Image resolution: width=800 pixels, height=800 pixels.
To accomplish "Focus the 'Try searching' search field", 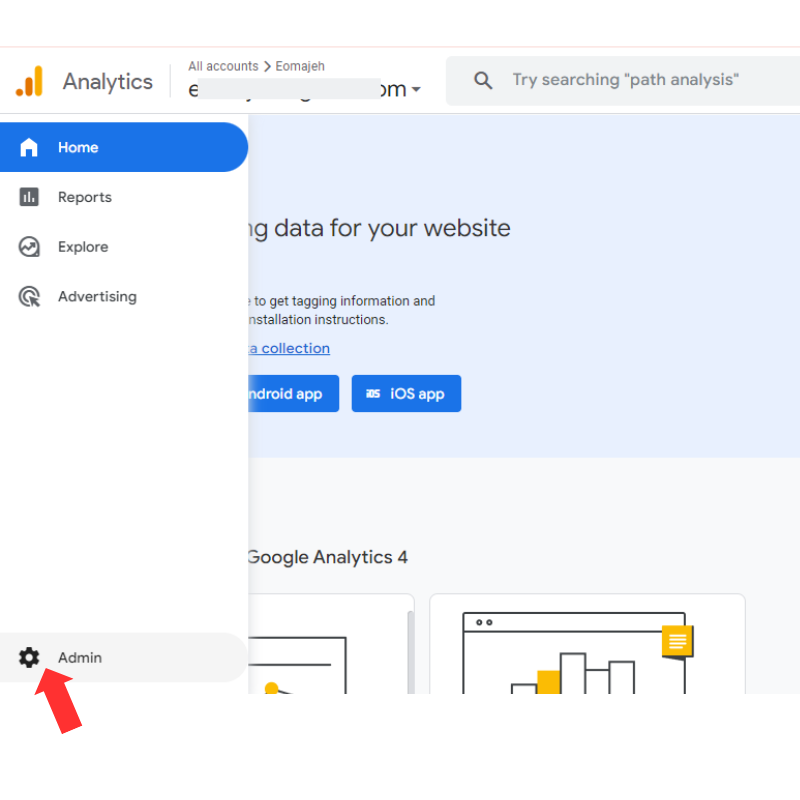I will point(625,80).
